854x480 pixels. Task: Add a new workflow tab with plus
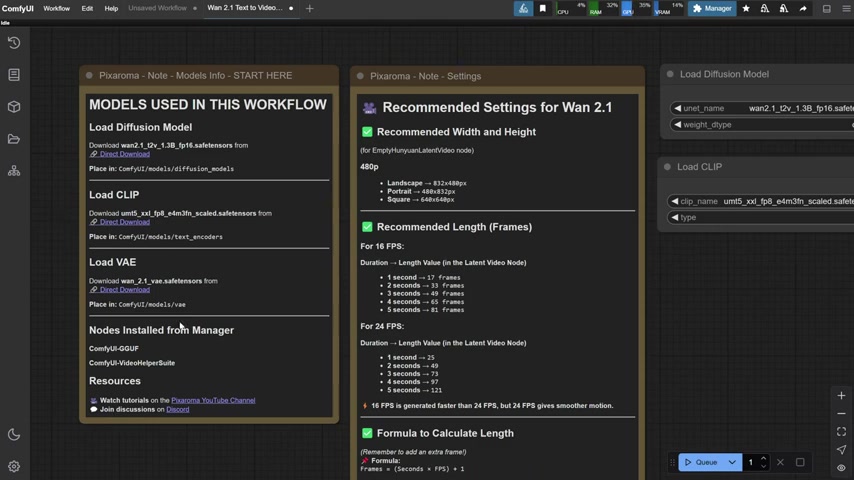pyautogui.click(x=309, y=8)
